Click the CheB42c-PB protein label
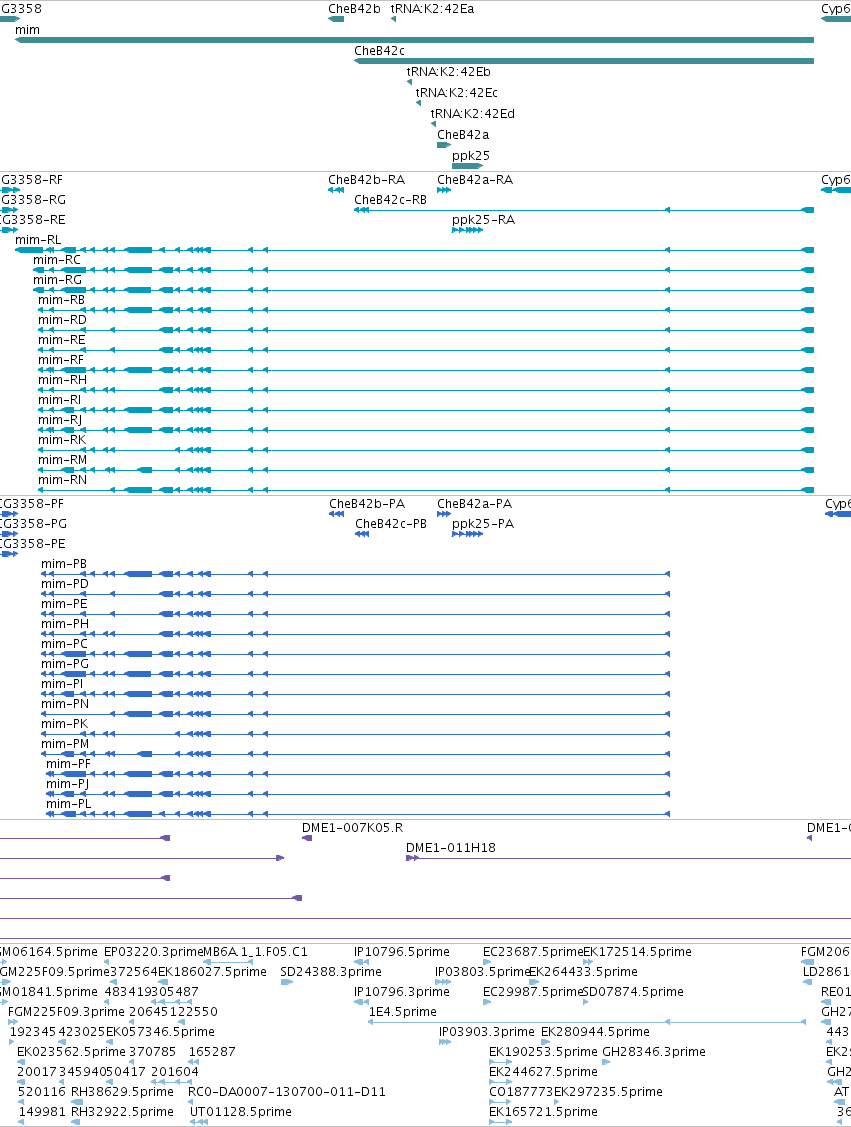851x1127 pixels. click(x=391, y=524)
